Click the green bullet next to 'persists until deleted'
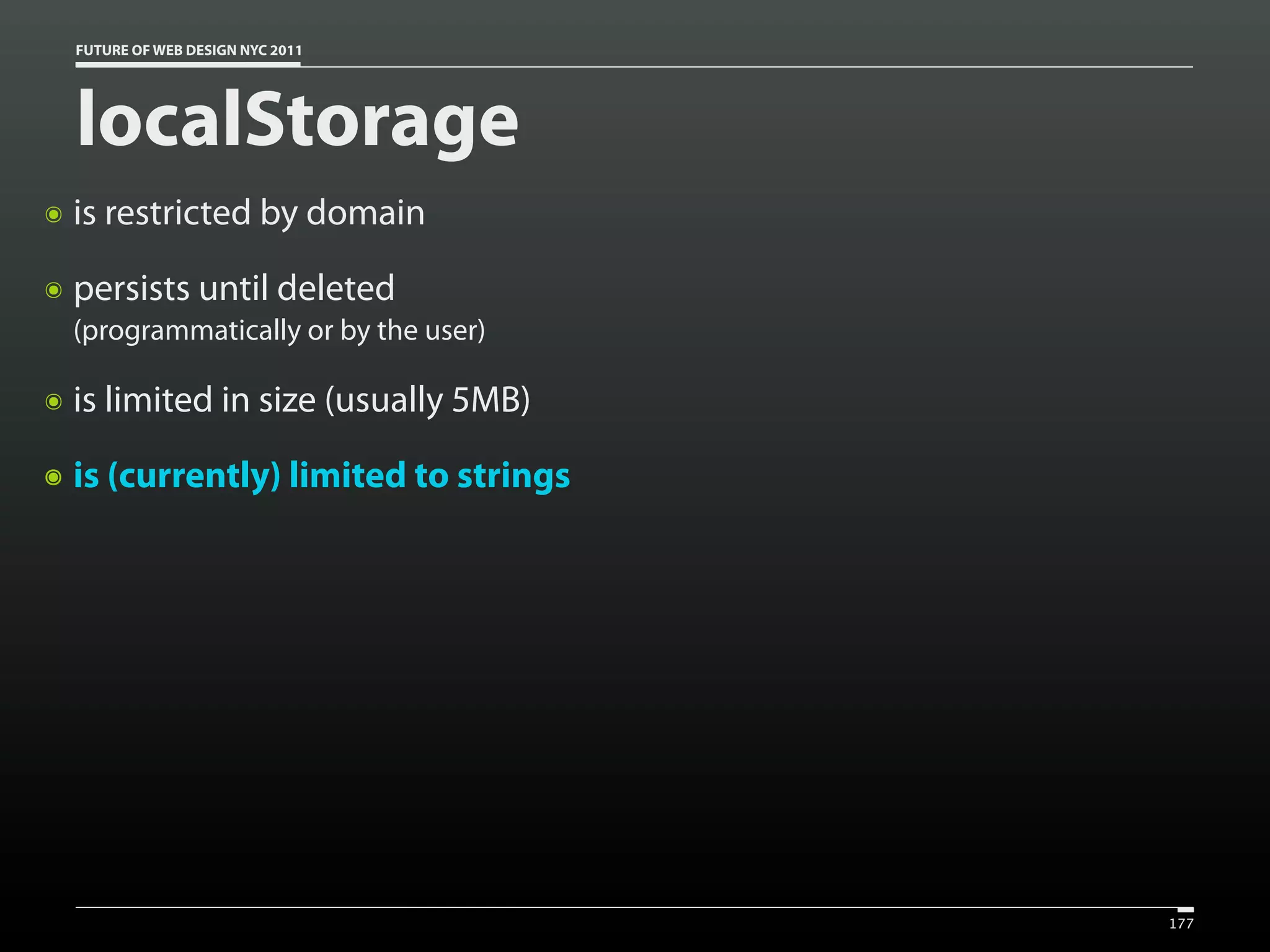This screenshot has height=952, width=1270. (x=54, y=290)
